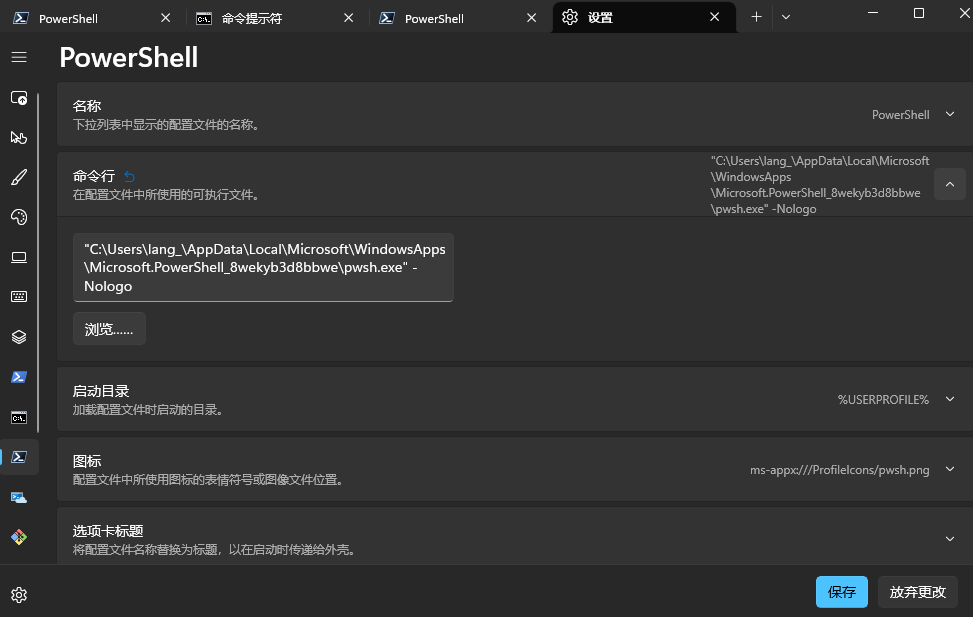The image size is (973, 617).
Task: Select highlighted dark PowerShell profile icon
Action: click(19, 457)
